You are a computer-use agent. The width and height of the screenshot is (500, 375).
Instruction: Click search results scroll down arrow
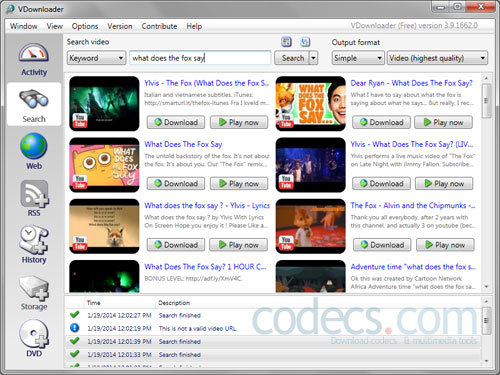pyautogui.click(x=486, y=287)
